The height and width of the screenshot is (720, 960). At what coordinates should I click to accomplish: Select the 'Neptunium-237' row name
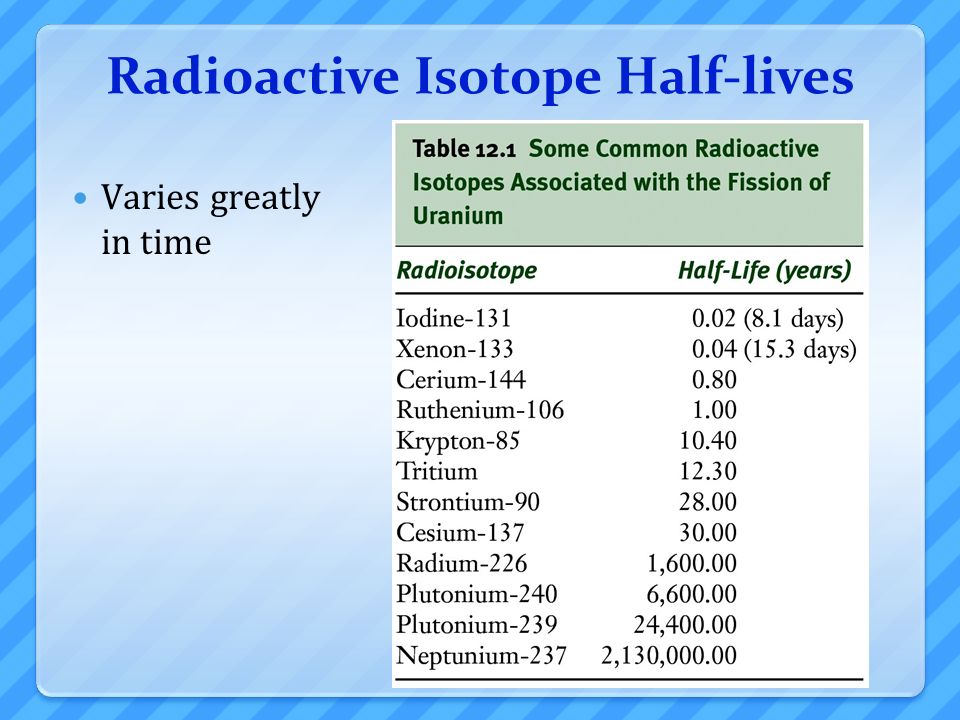tap(481, 656)
